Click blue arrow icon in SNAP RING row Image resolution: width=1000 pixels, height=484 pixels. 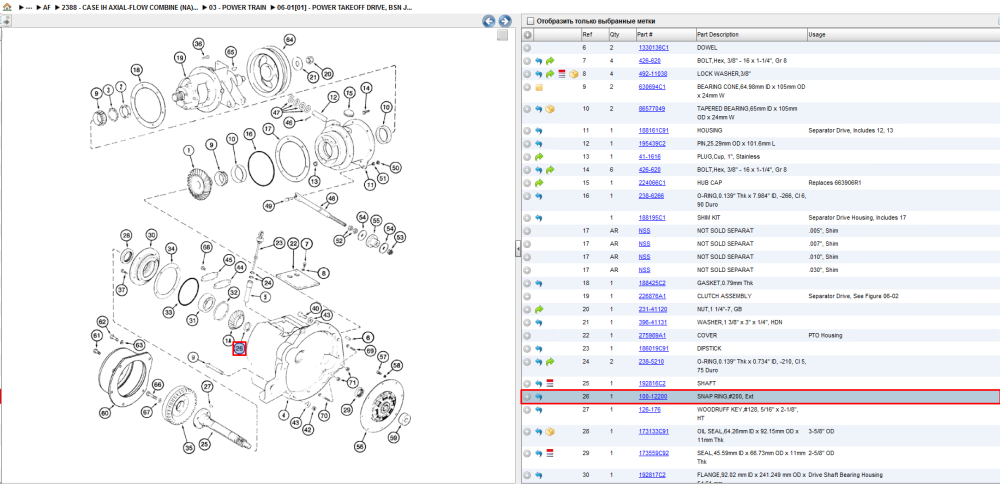click(x=538, y=397)
